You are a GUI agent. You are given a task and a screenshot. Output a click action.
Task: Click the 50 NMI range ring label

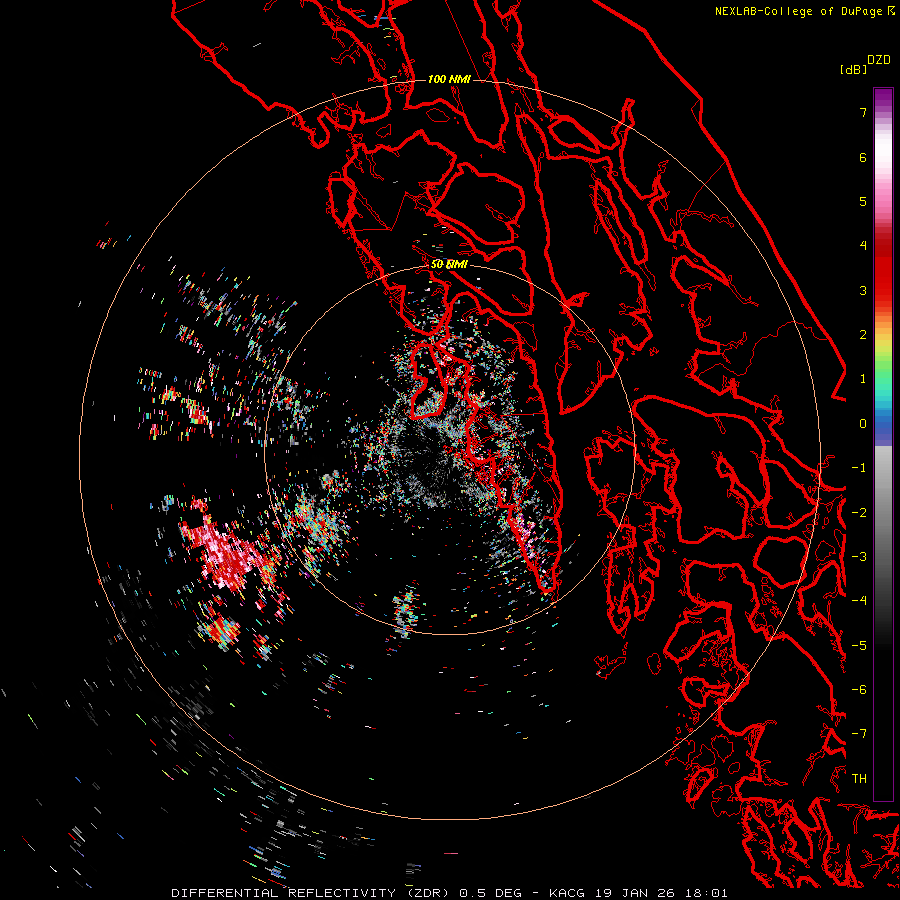pos(449,265)
